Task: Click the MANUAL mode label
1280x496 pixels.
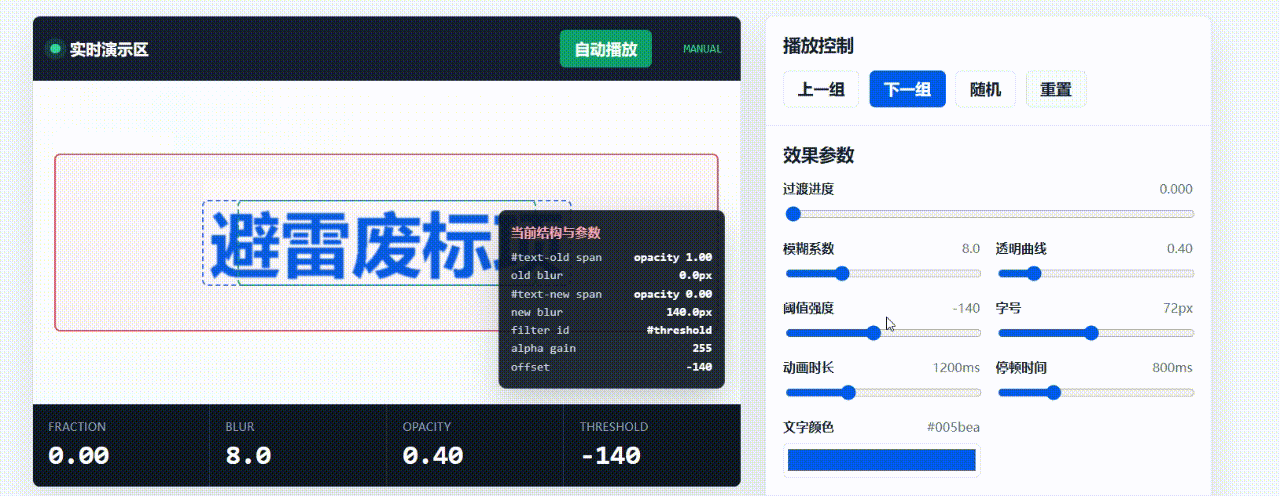Action: coord(702,49)
